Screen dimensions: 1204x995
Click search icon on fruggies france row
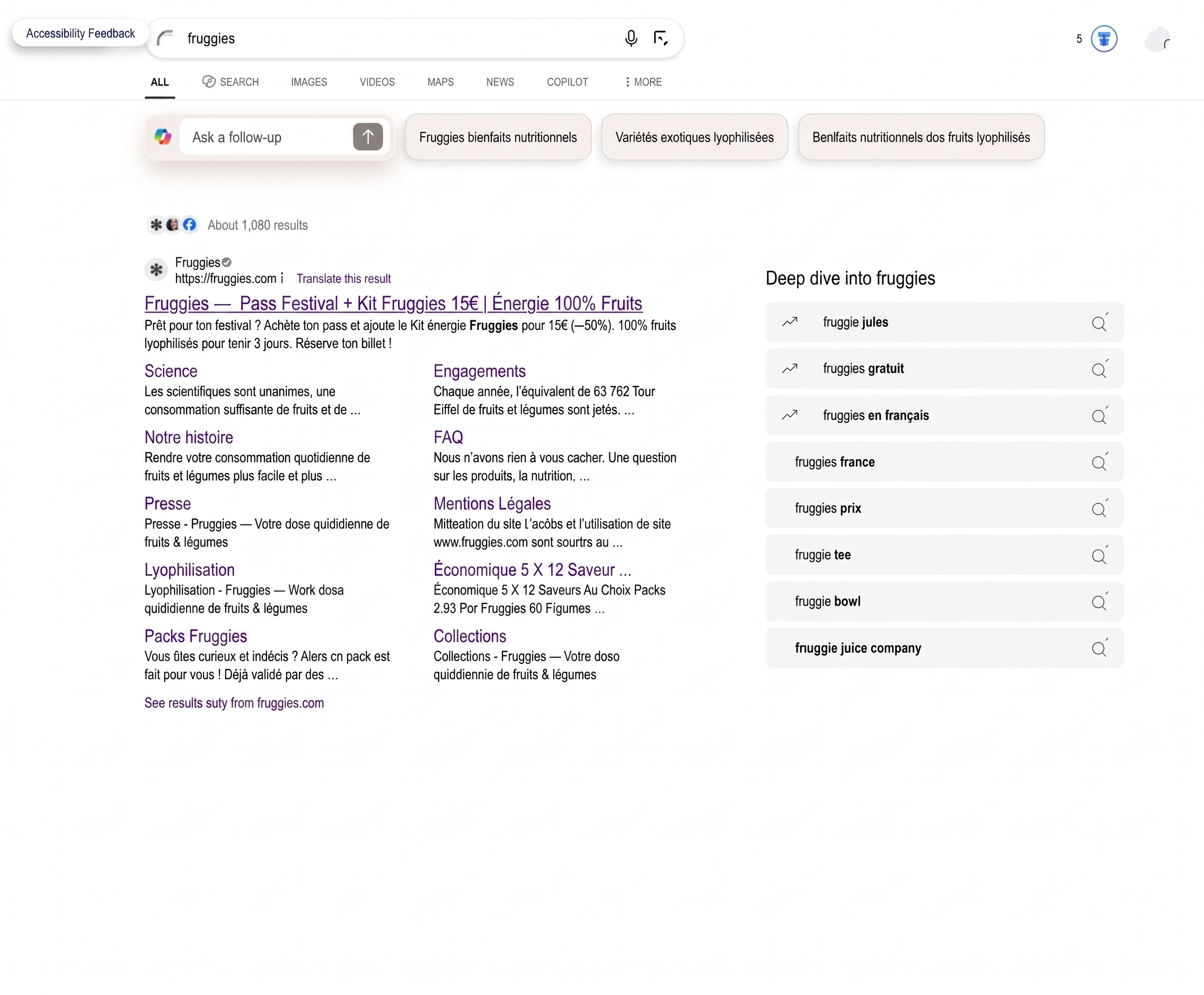pos(1099,462)
